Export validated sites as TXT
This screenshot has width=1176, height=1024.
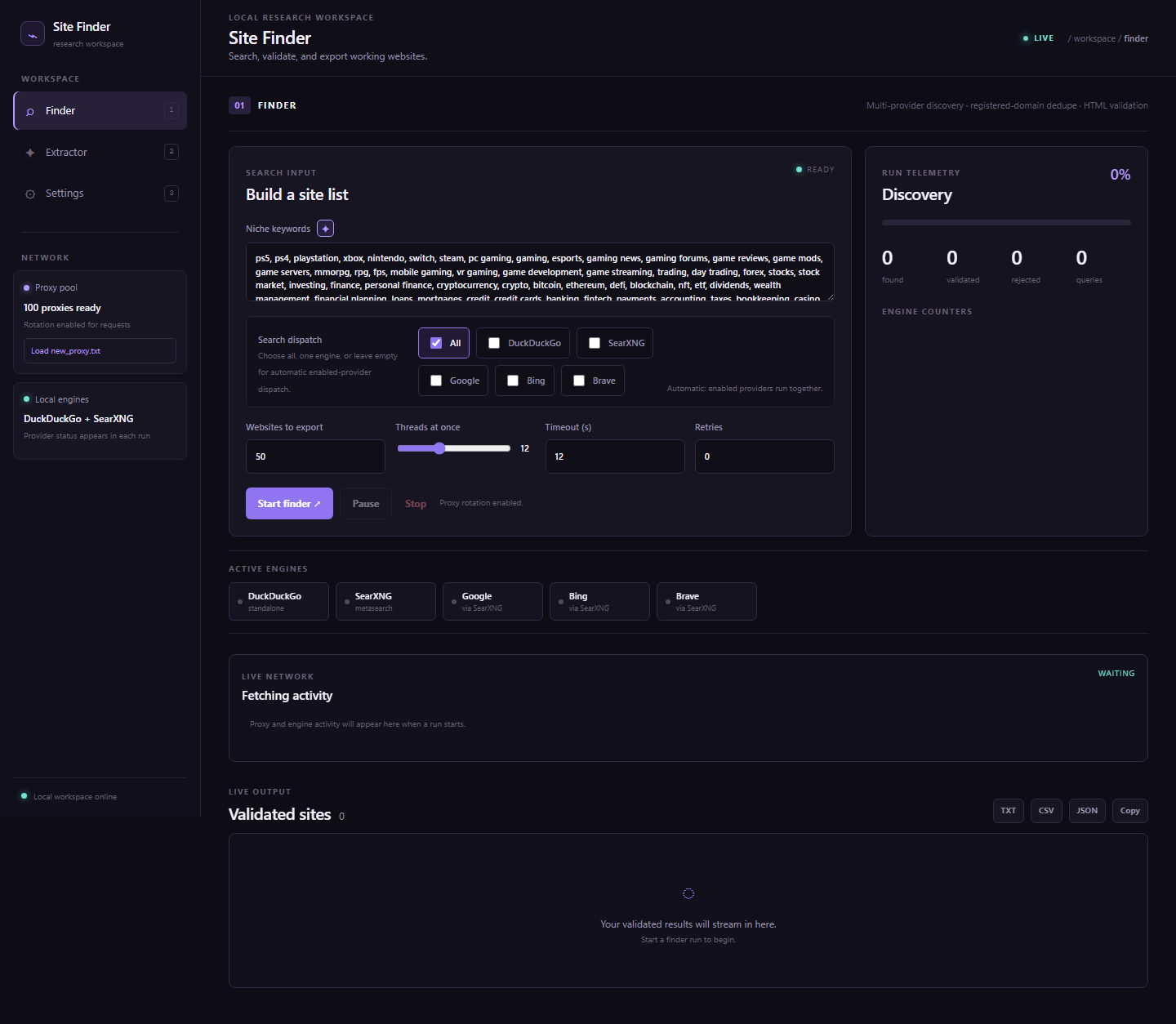[1009, 811]
